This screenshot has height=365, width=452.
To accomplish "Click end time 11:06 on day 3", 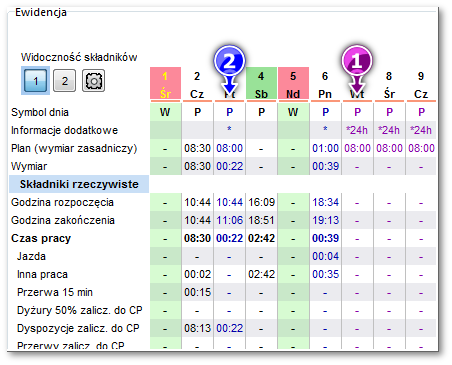I will pos(229,220).
